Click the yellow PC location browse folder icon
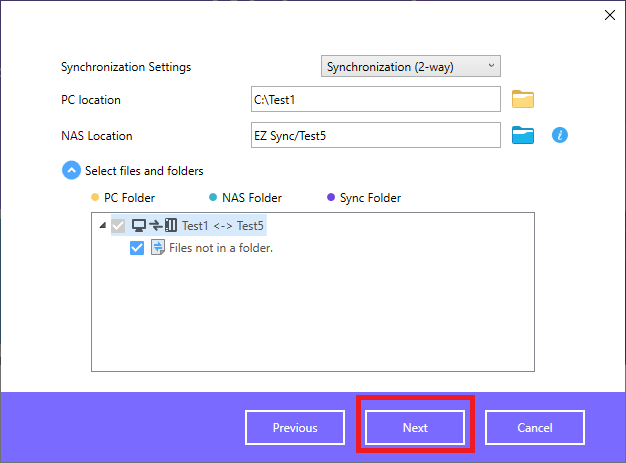 [523, 99]
